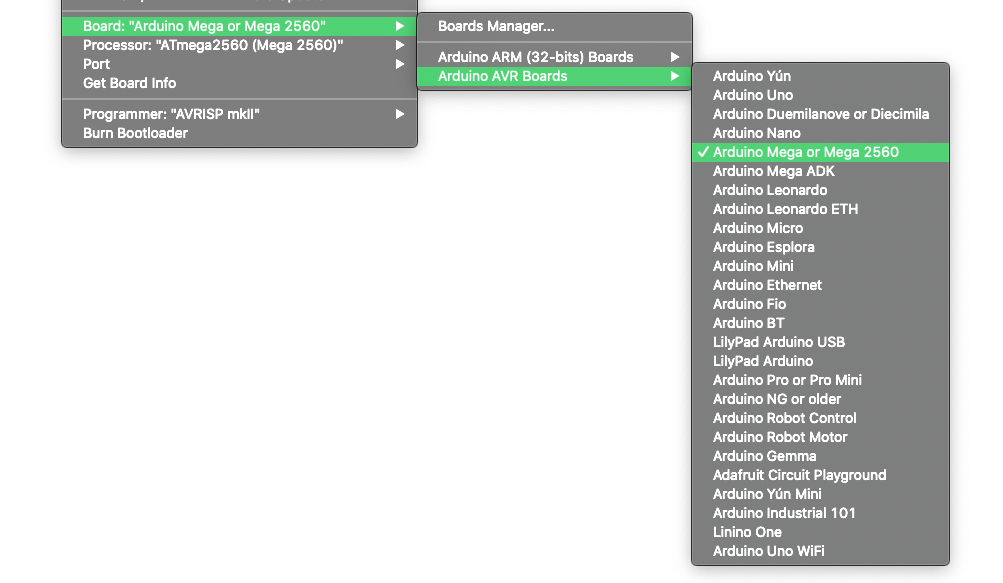
Task: Click the arrow beside Arduino AVR Boards
Action: click(675, 76)
